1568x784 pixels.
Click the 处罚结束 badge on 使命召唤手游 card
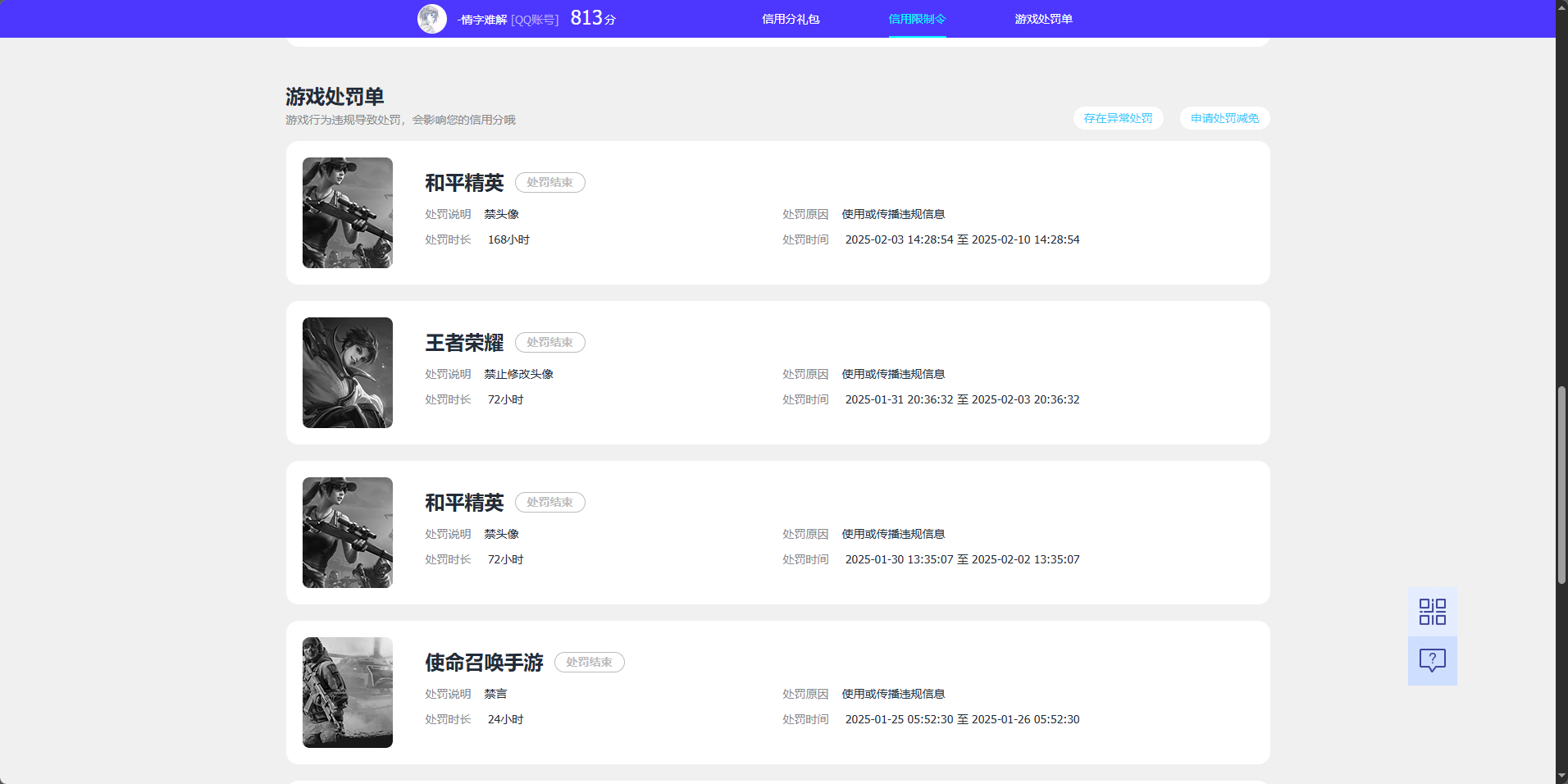point(589,662)
